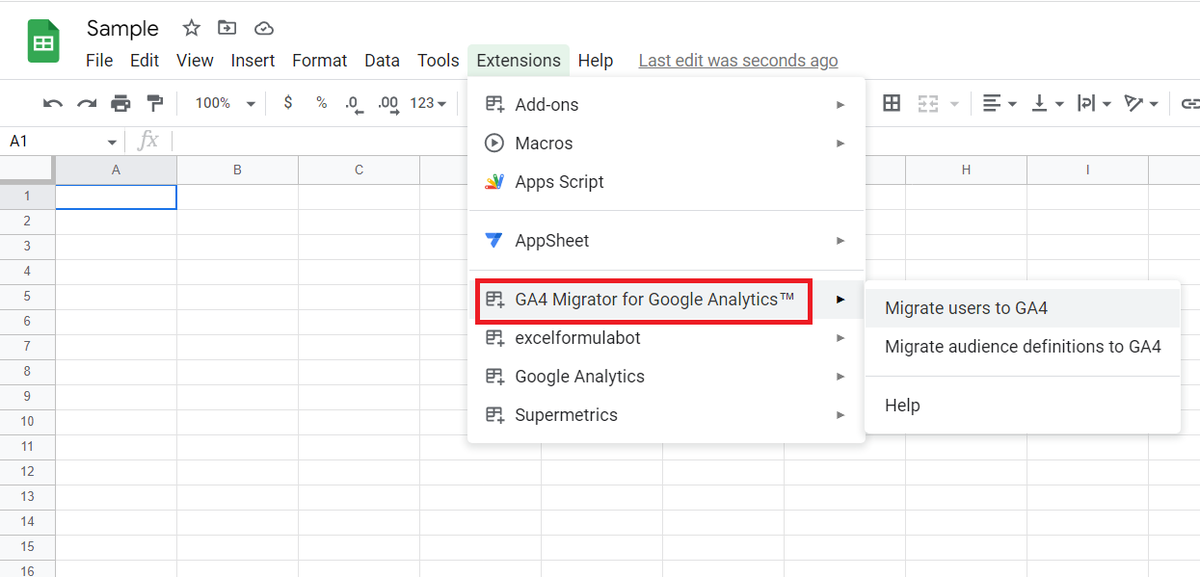Image resolution: width=1200 pixels, height=577 pixels.
Task: Select column H header
Action: click(966, 170)
